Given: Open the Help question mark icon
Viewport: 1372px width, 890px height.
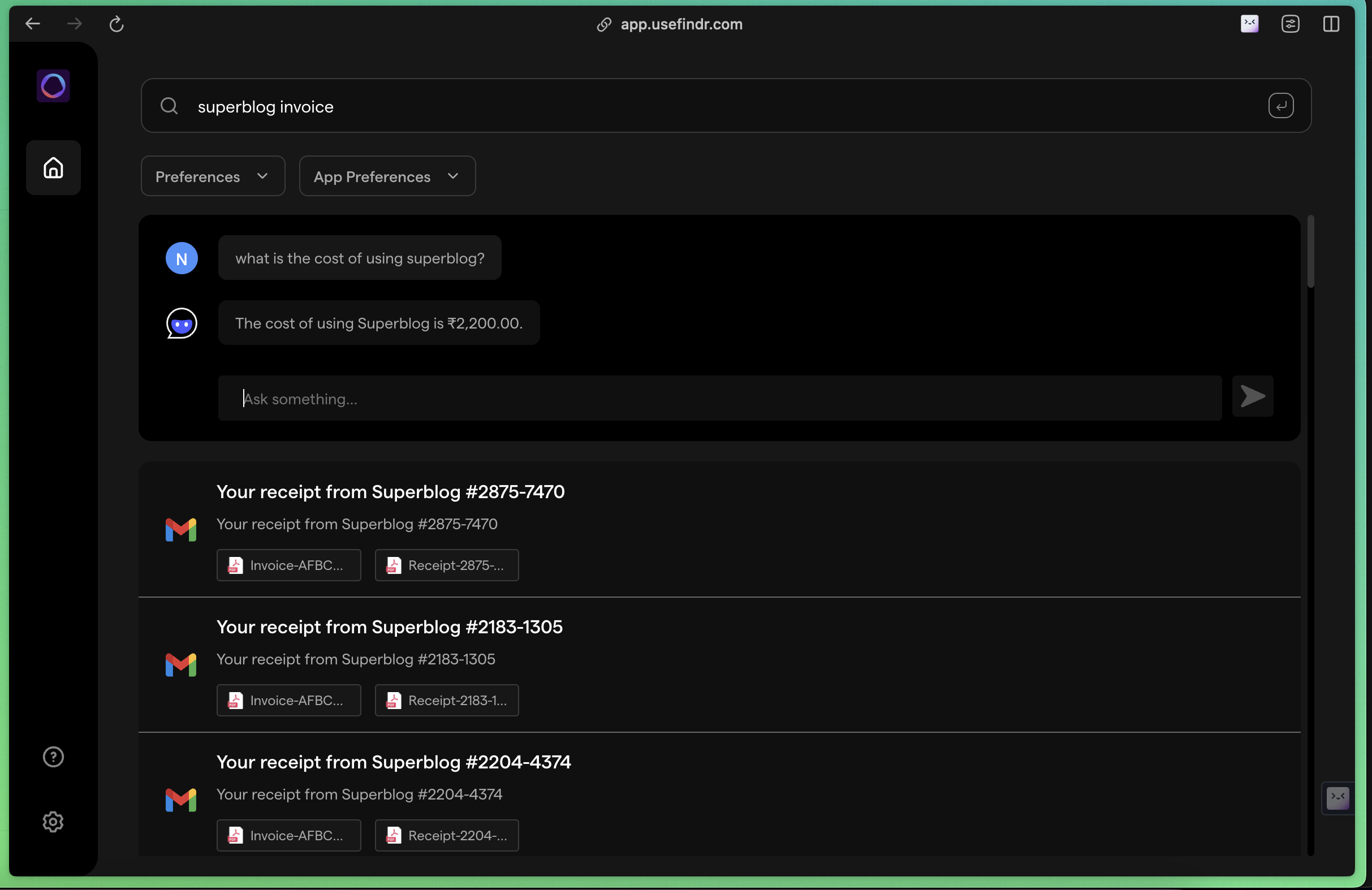Looking at the screenshot, I should coord(53,757).
